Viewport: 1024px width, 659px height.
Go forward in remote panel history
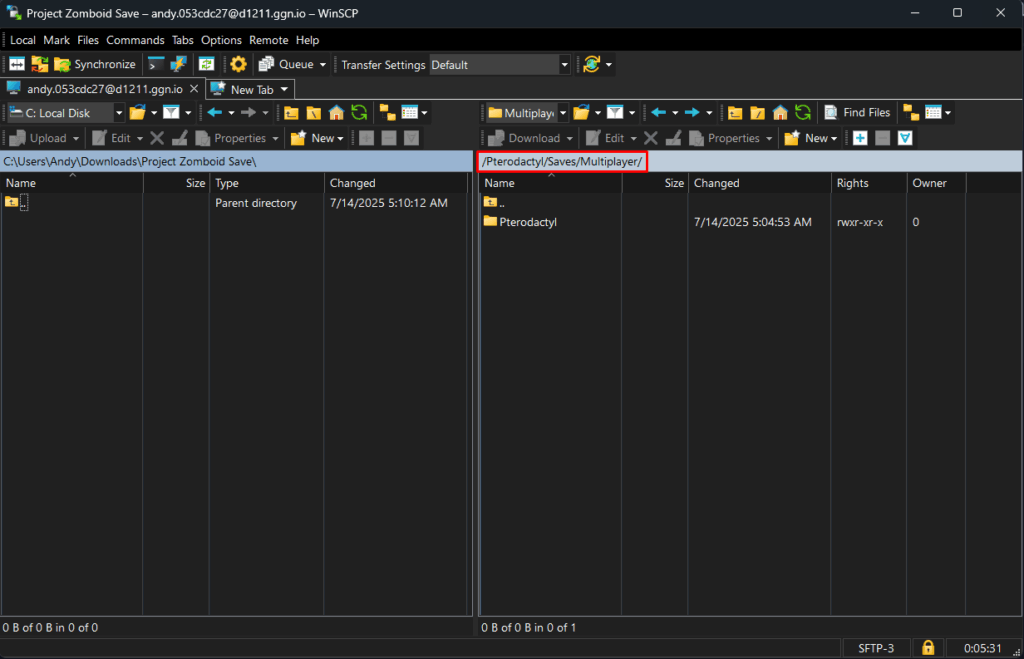(x=692, y=113)
